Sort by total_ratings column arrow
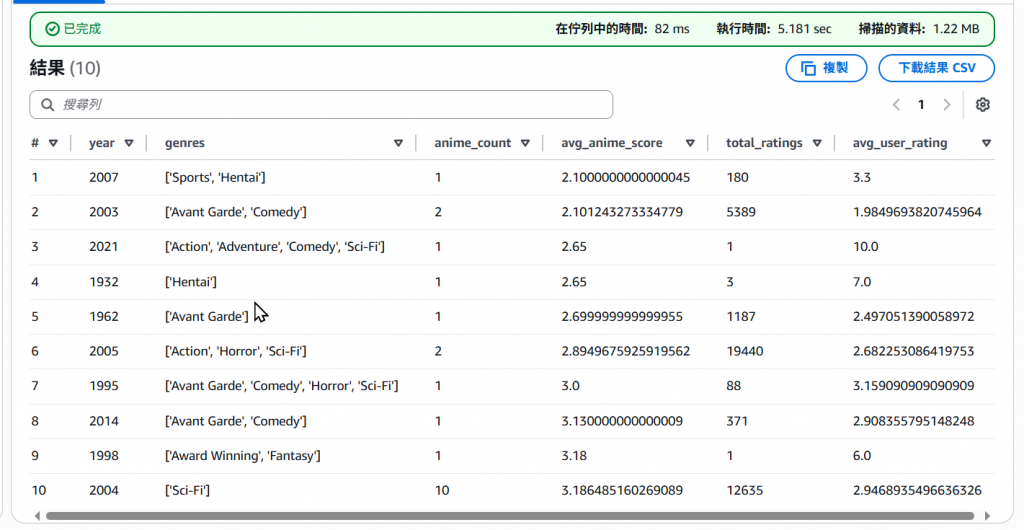 [817, 143]
